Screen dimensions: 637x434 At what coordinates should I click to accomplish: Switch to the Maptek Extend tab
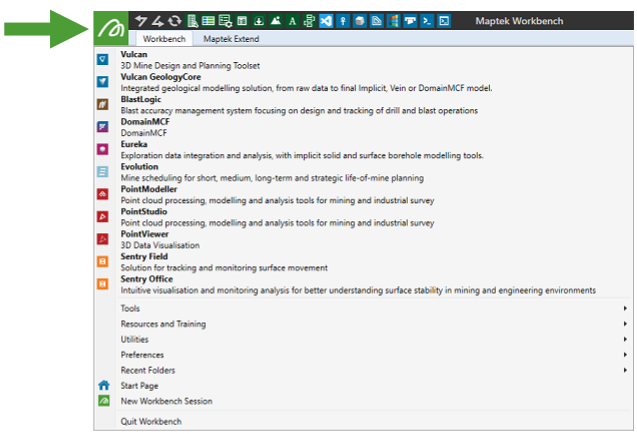[x=231, y=39]
